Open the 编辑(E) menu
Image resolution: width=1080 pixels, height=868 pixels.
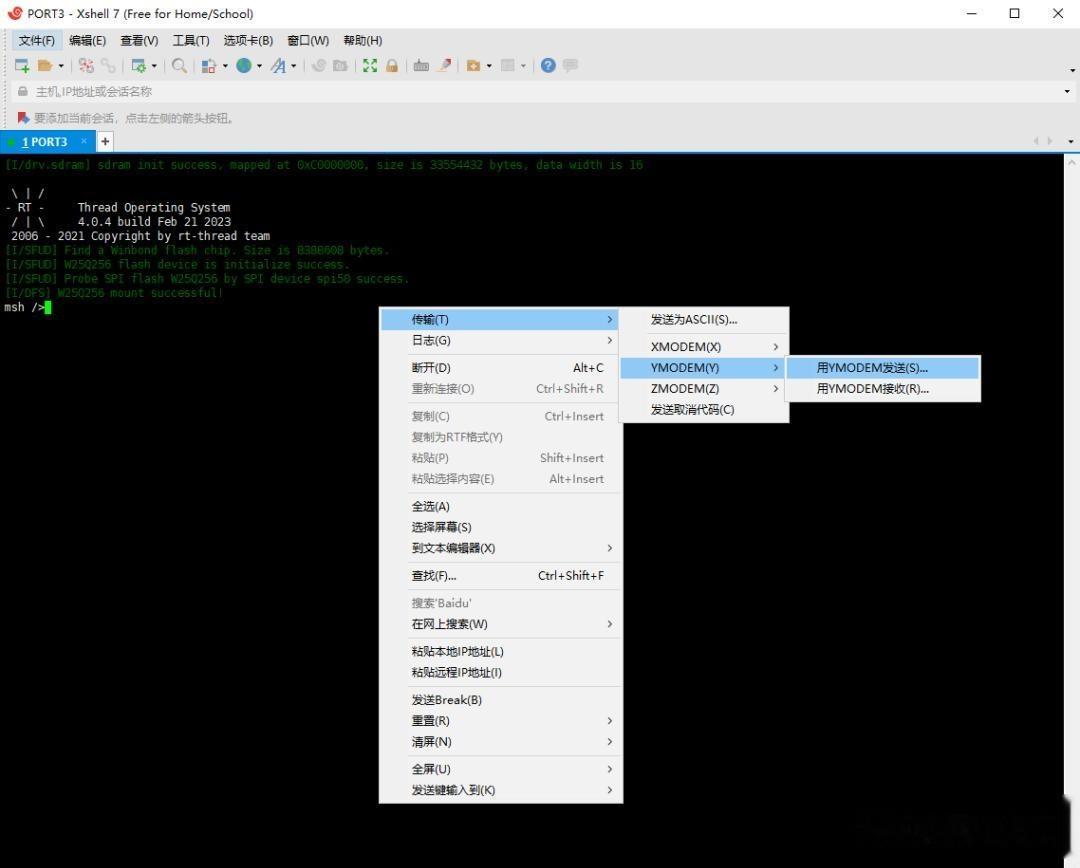tap(87, 41)
